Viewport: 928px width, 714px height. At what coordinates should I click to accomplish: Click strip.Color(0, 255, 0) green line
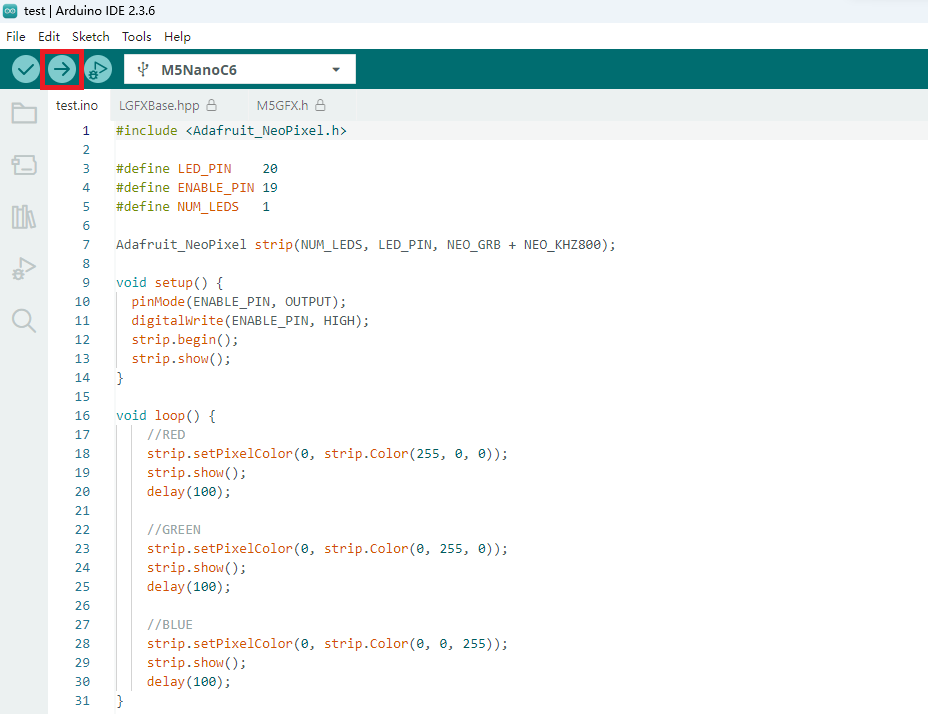327,549
